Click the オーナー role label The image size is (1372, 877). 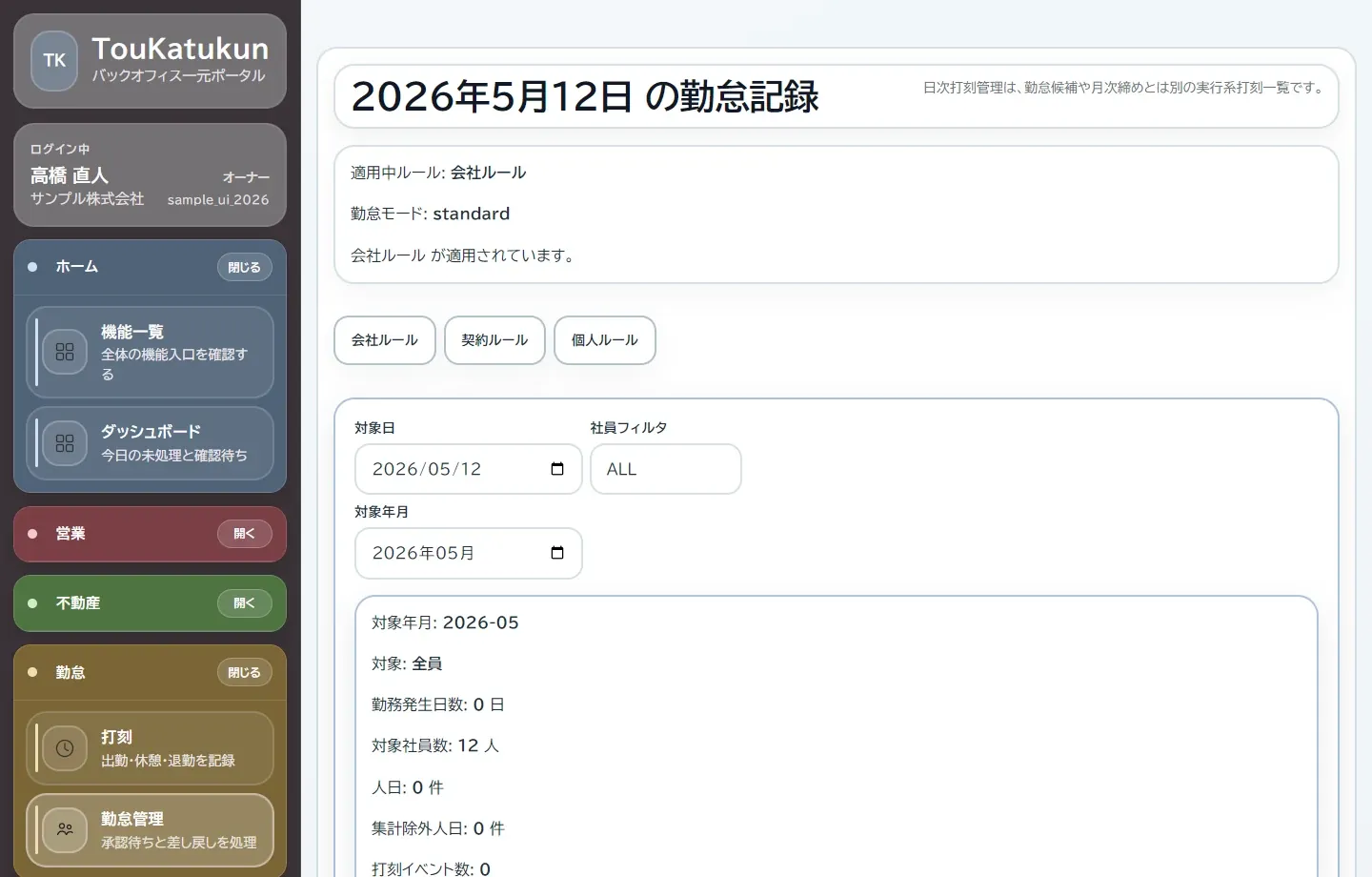(x=246, y=177)
